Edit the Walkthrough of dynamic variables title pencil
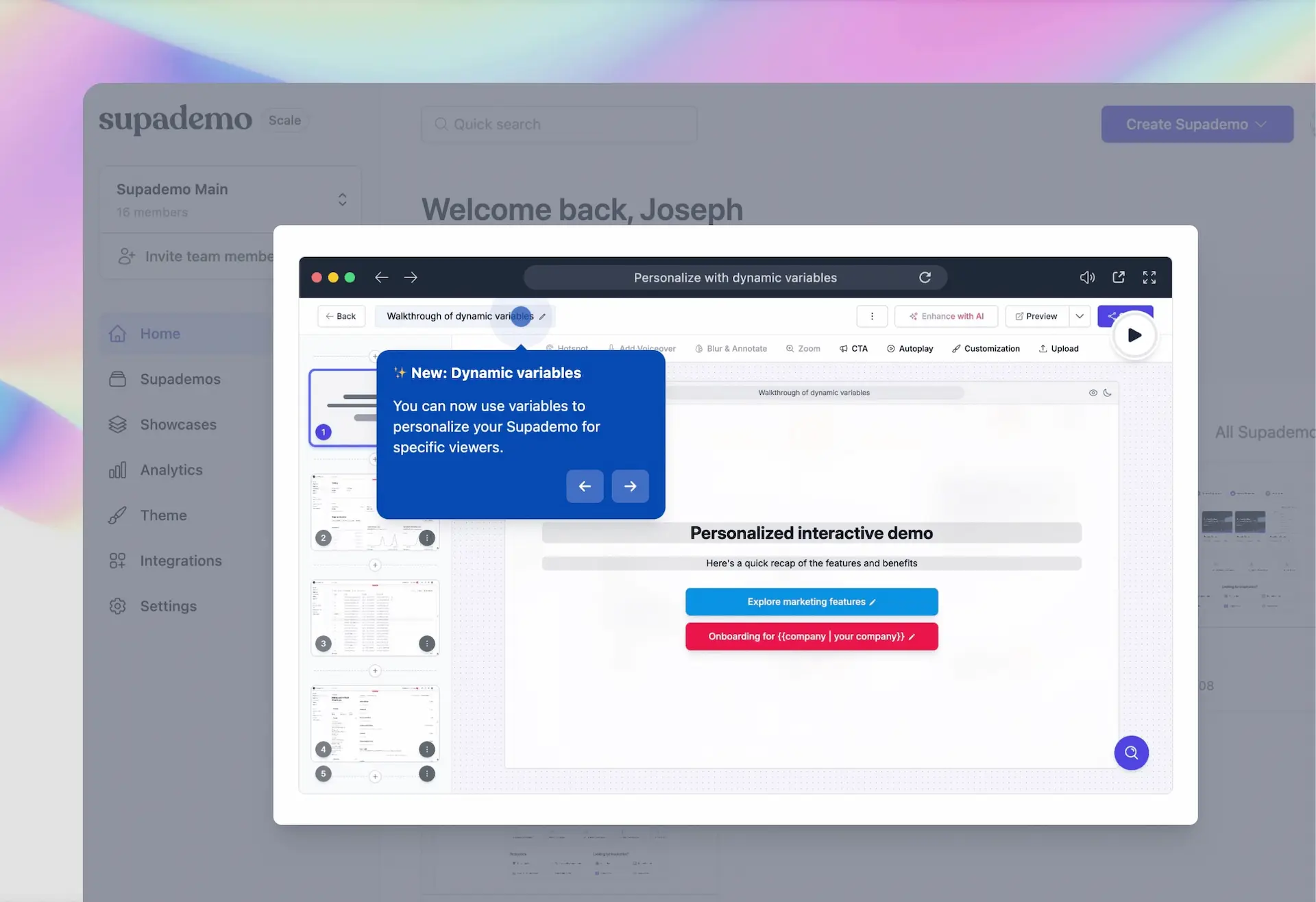The width and height of the screenshot is (1316, 902). (x=542, y=317)
